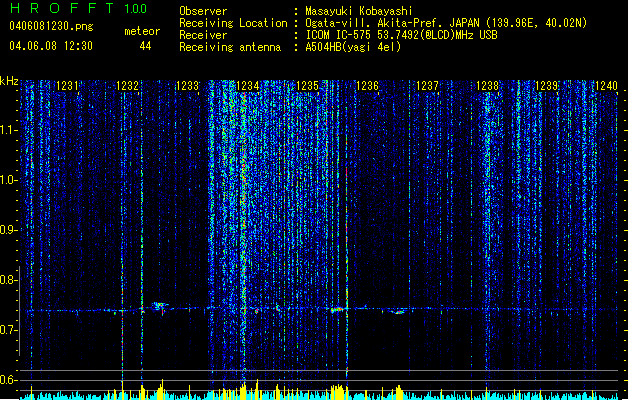The width and height of the screenshot is (629, 400).
Task: Click the Observer label
Action: point(203,11)
